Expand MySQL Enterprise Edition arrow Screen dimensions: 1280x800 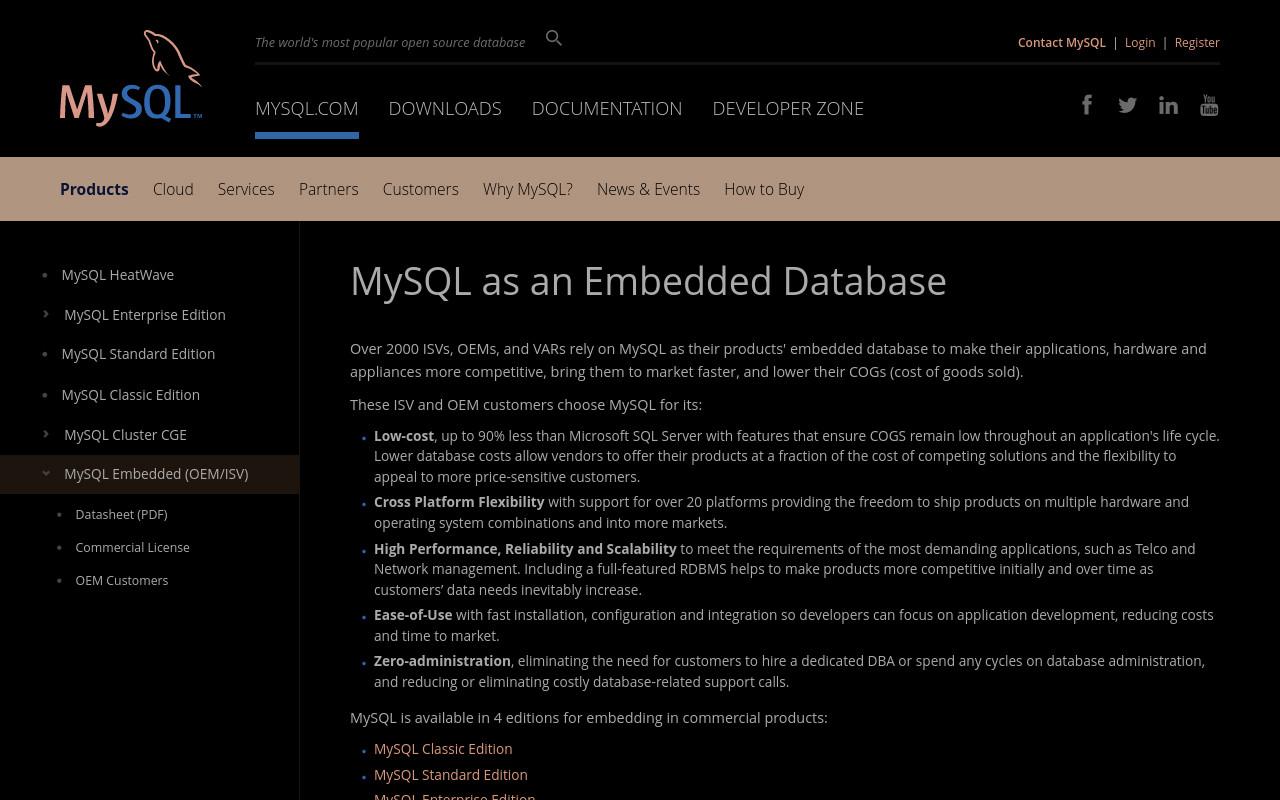(46, 314)
